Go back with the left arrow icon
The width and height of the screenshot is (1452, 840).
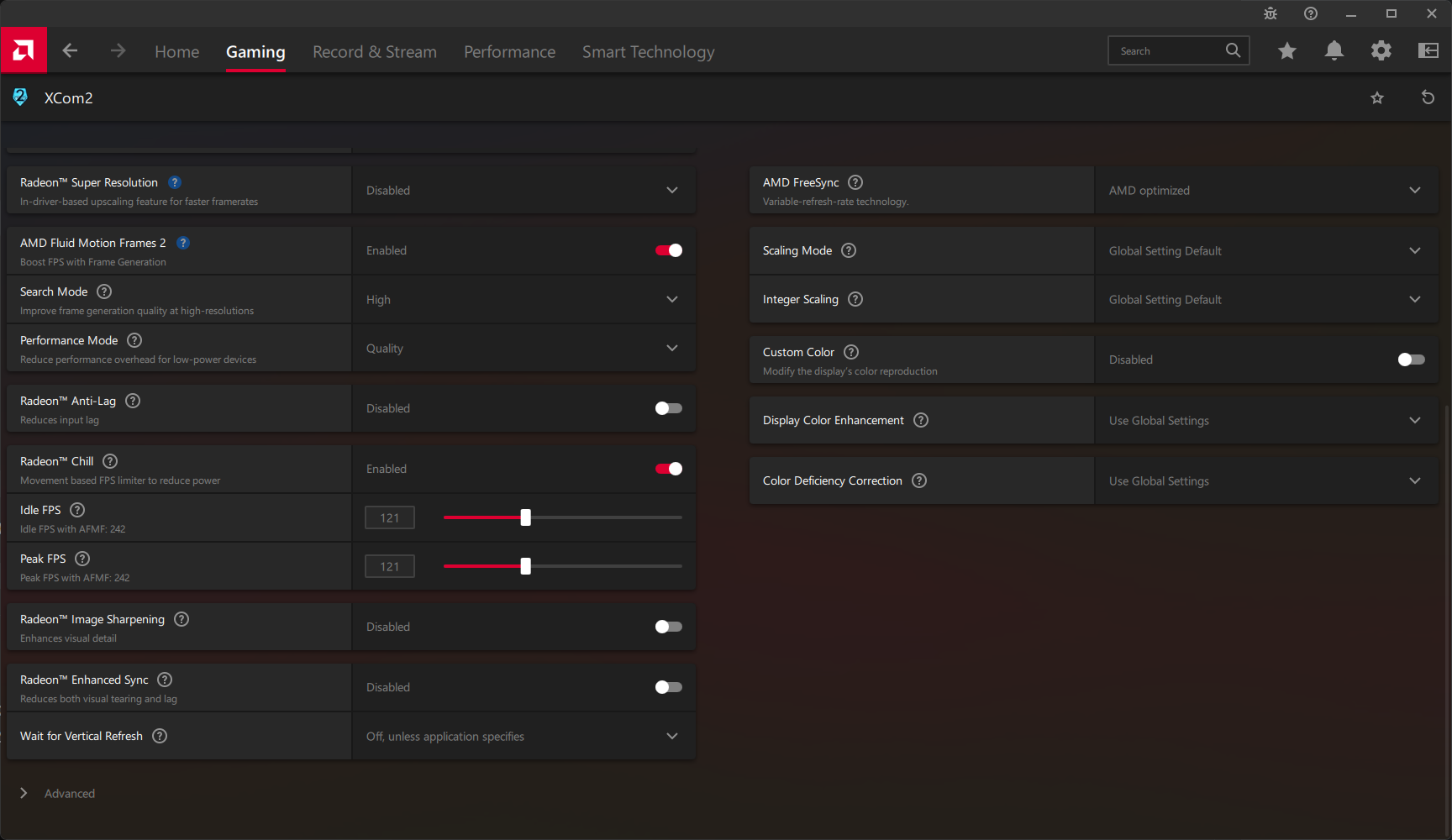coord(70,51)
